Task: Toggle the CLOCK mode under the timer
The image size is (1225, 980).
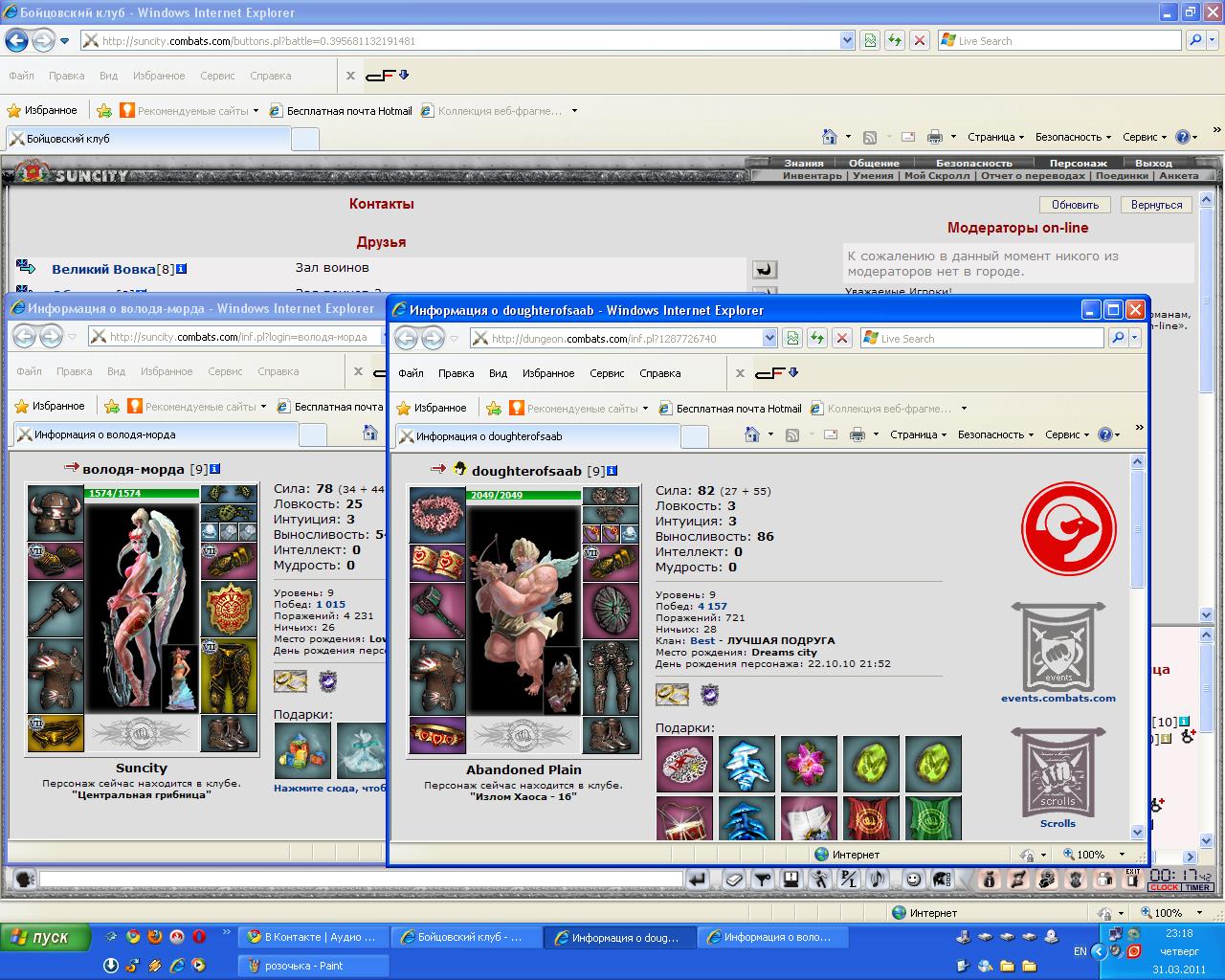Action: (1164, 887)
